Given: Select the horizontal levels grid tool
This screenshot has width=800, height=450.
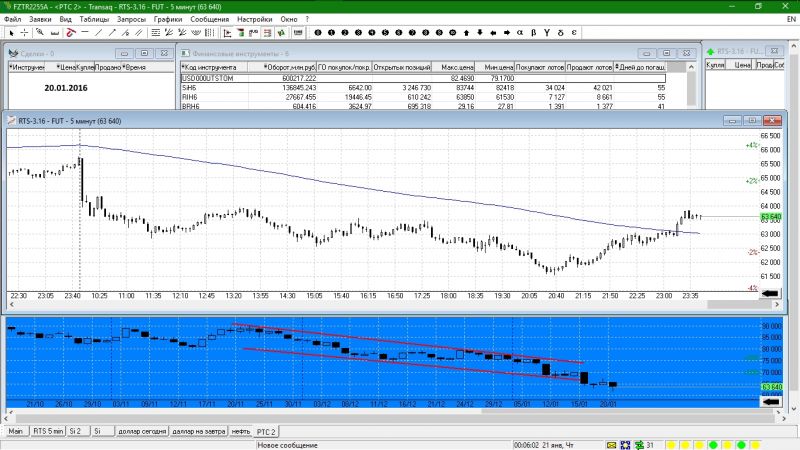Looking at the screenshot, I should pos(156,33).
